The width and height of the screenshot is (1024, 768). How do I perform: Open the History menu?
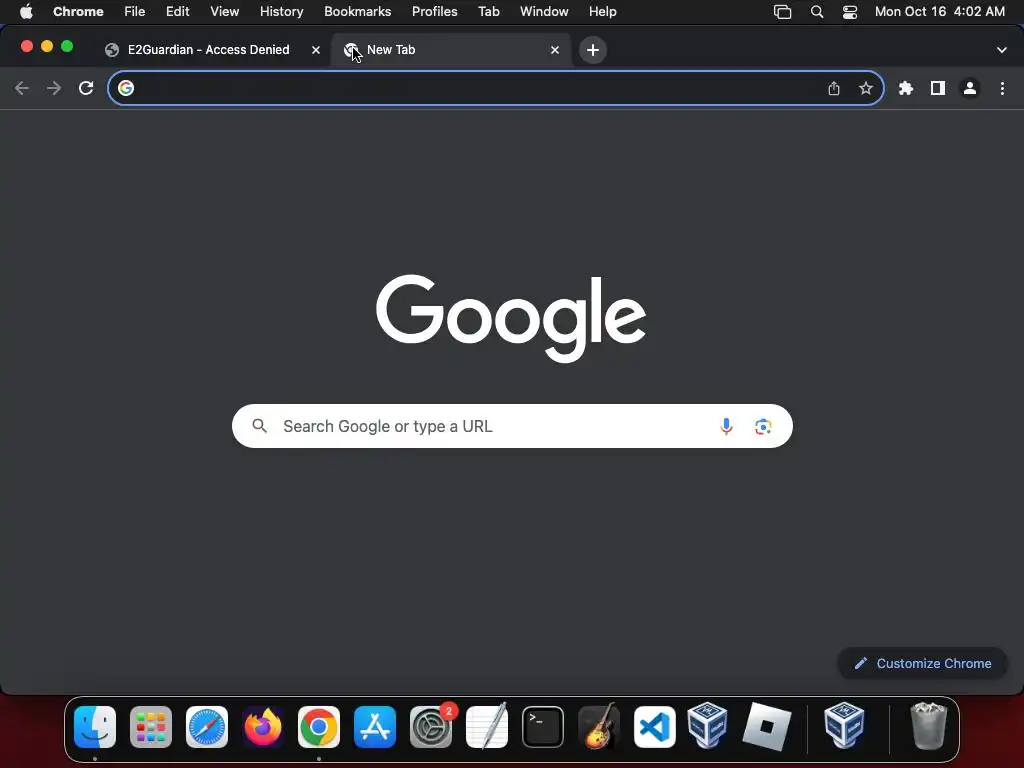[281, 11]
